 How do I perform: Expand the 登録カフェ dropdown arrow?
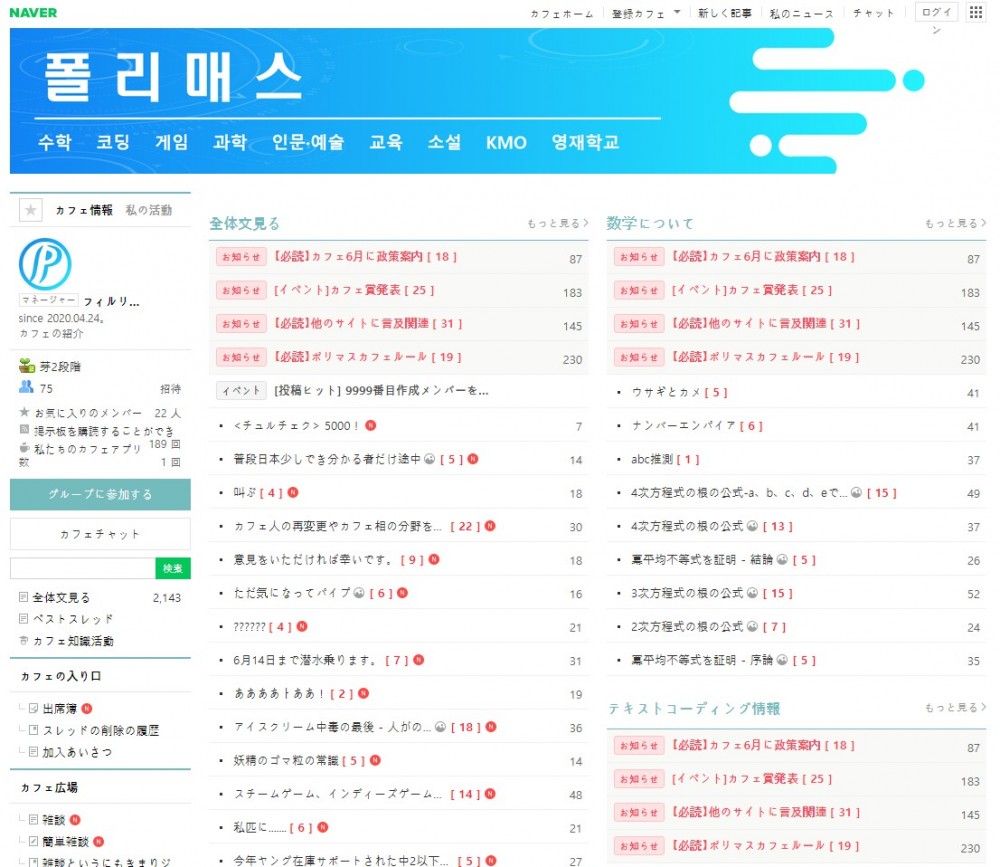point(677,12)
